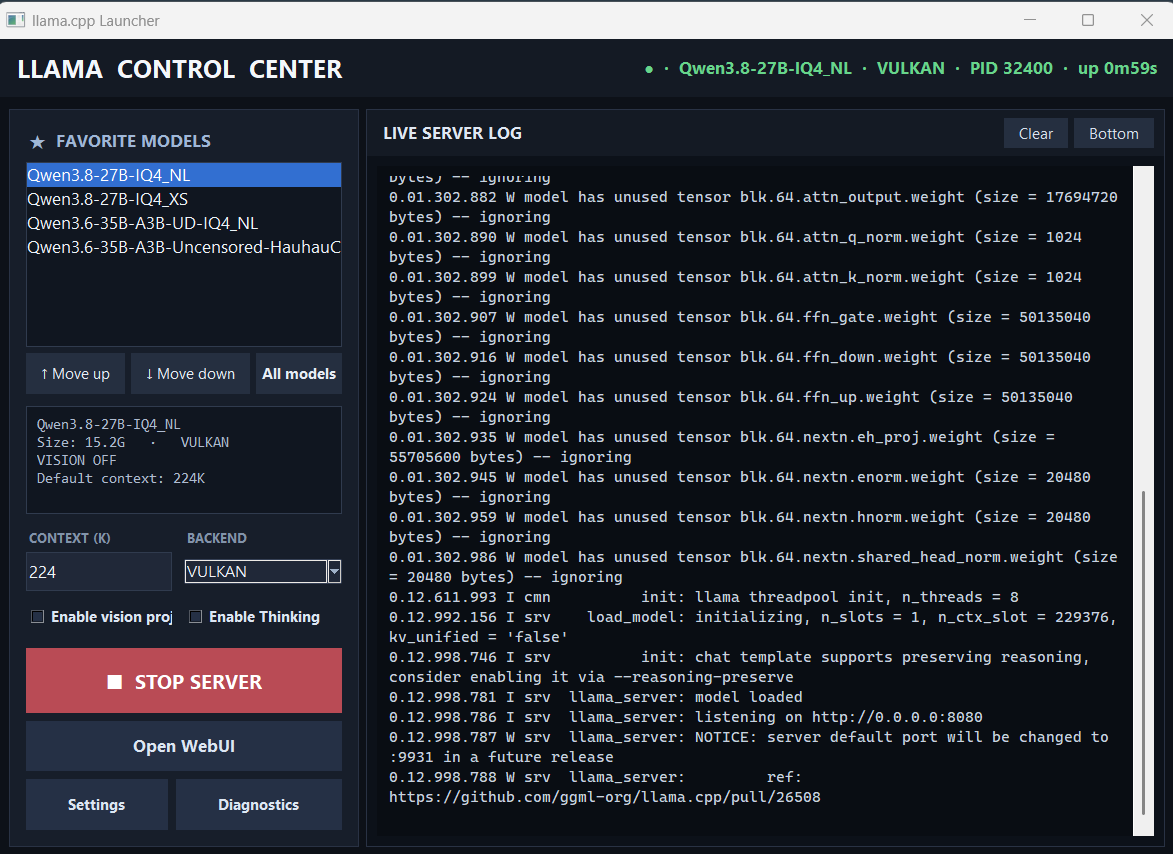Minimize the launcher window

pos(1030,20)
